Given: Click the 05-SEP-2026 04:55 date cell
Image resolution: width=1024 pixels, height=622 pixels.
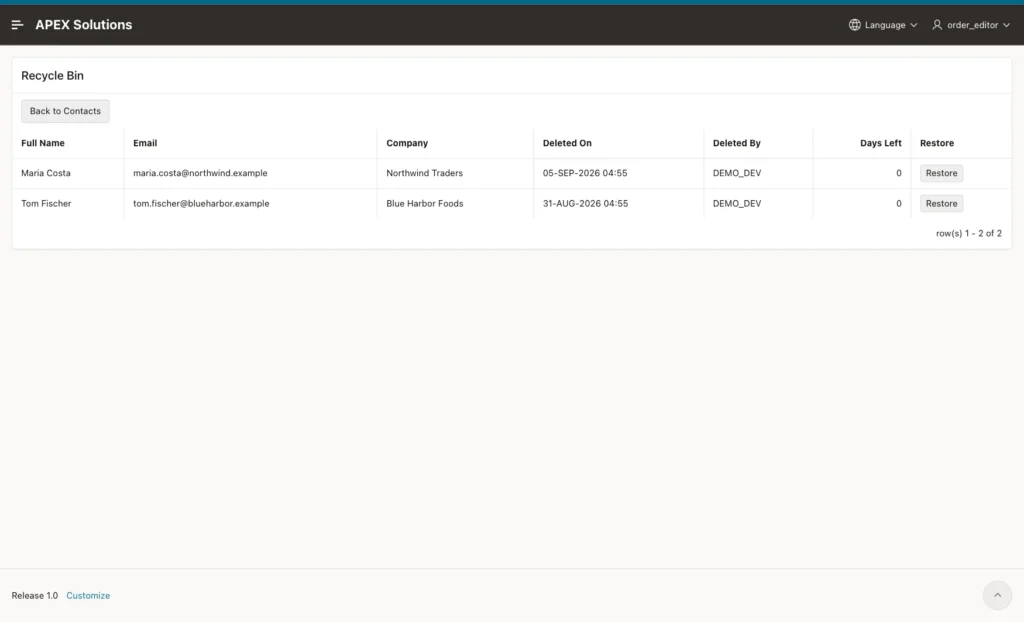Looking at the screenshot, I should (x=584, y=173).
